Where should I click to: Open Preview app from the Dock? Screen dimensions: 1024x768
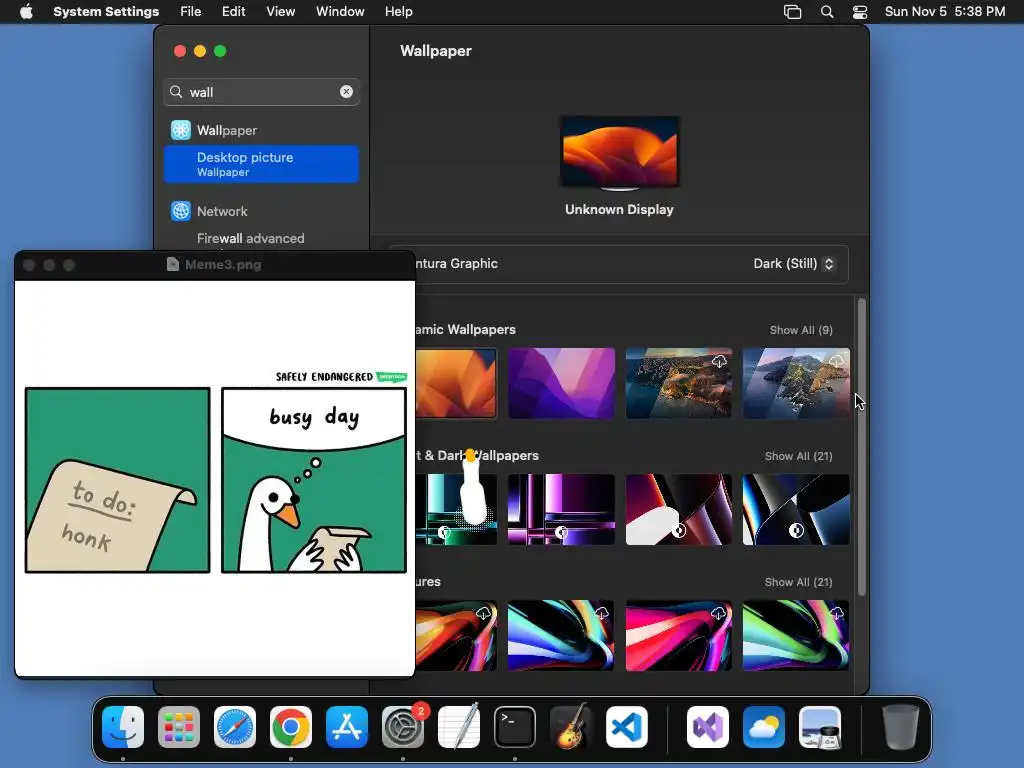tap(820, 727)
